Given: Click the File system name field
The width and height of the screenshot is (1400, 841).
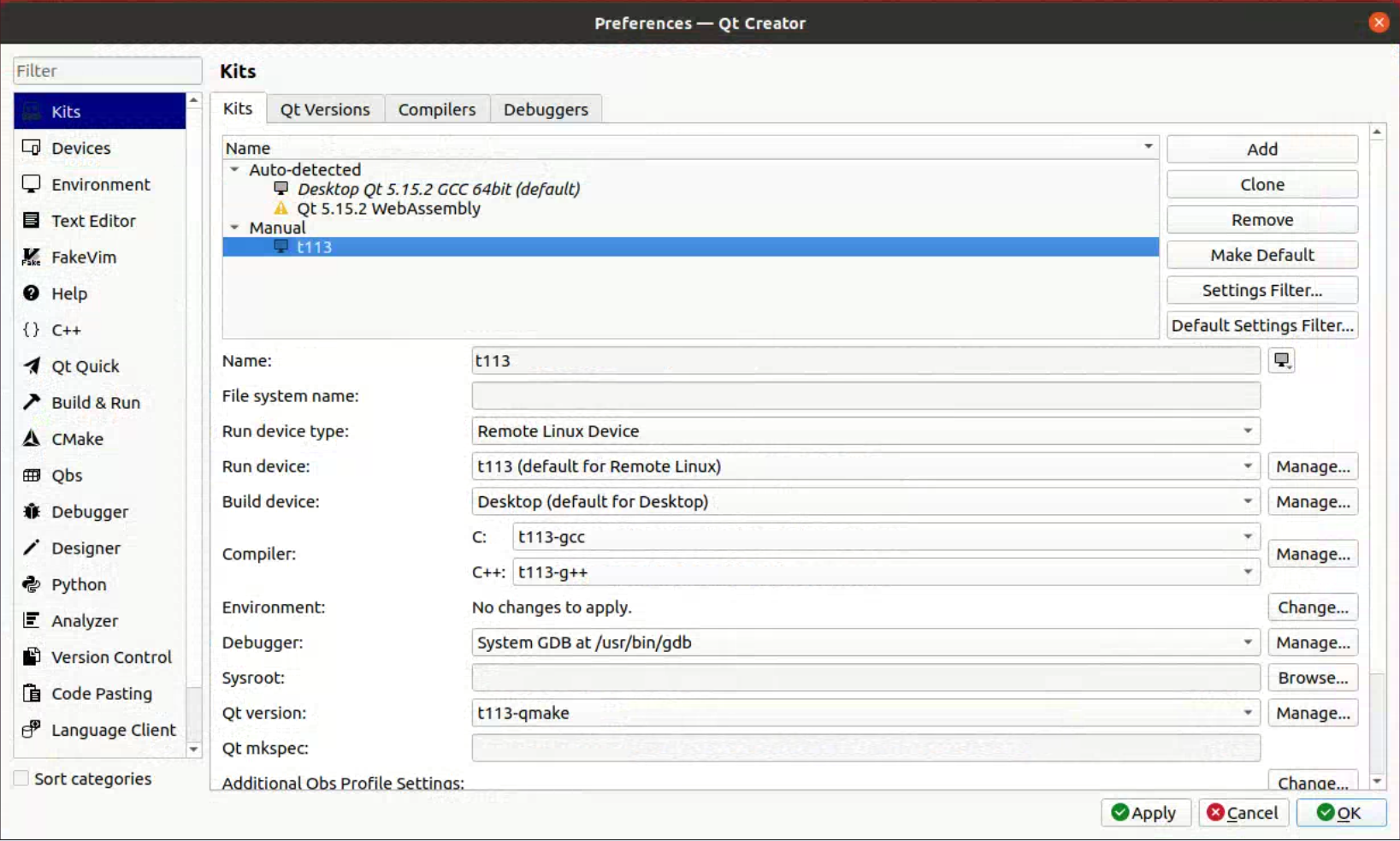Looking at the screenshot, I should coord(865,395).
